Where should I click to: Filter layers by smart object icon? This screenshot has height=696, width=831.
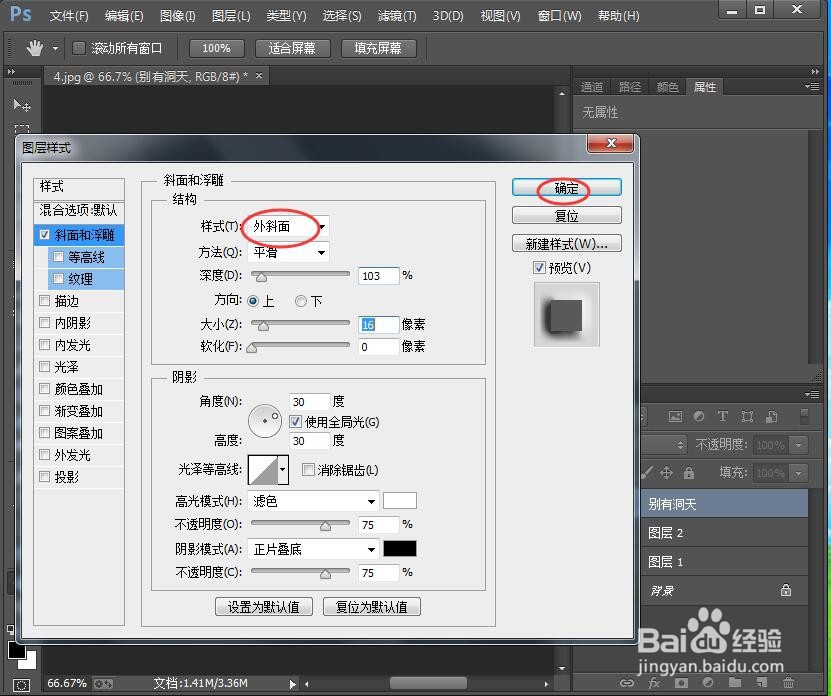(x=772, y=417)
